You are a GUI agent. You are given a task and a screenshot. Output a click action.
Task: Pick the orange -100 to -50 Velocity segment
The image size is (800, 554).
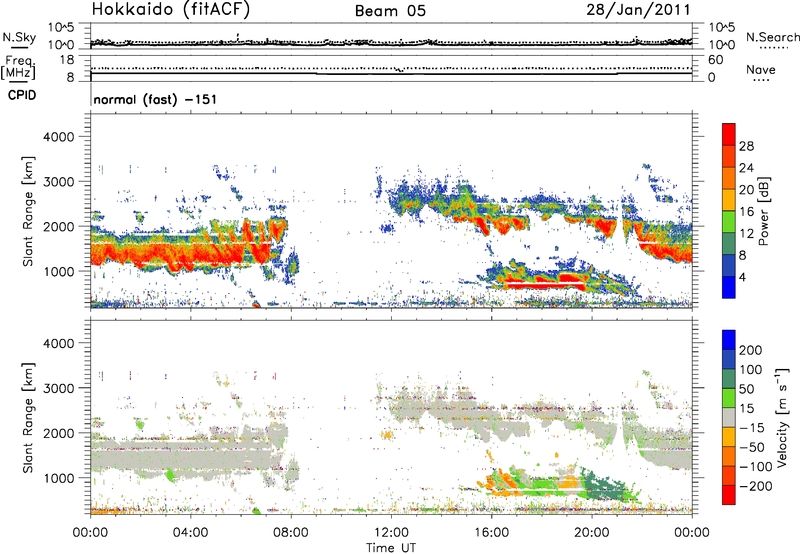[x=729, y=457]
